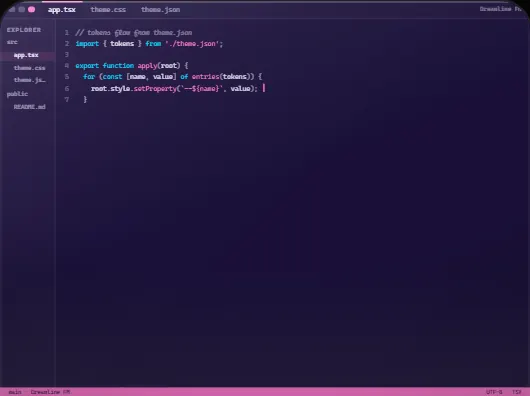Image resolution: width=530 pixels, height=396 pixels.
Task: Click line number 1 in the gutter
Action: point(67,33)
